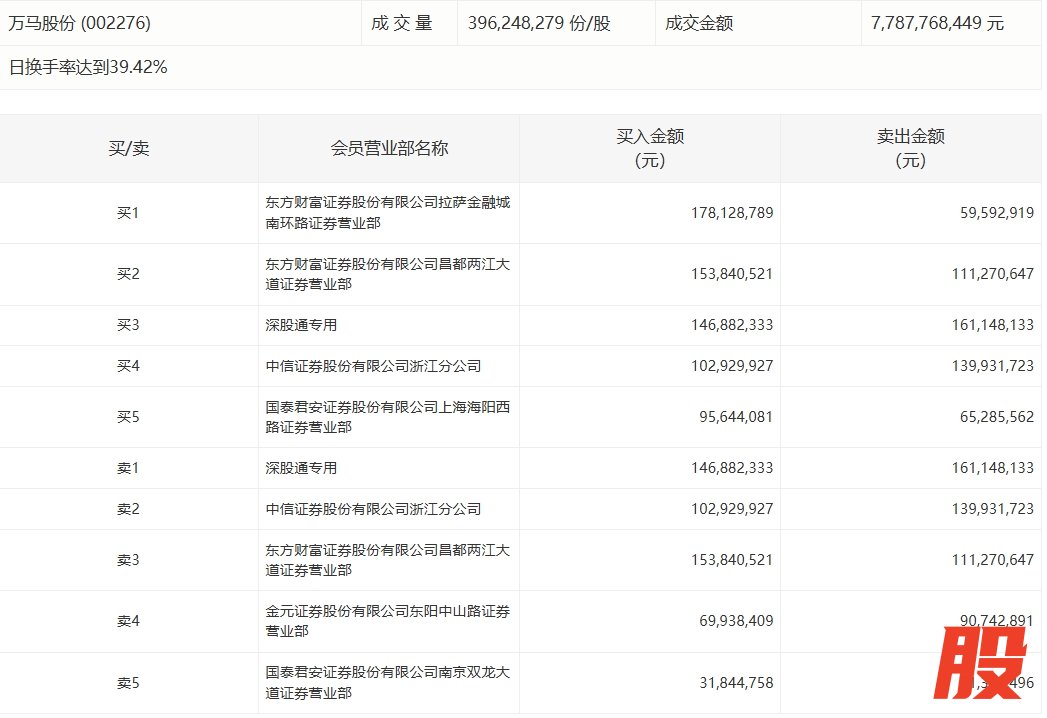Select the 买1 row label

point(128,213)
